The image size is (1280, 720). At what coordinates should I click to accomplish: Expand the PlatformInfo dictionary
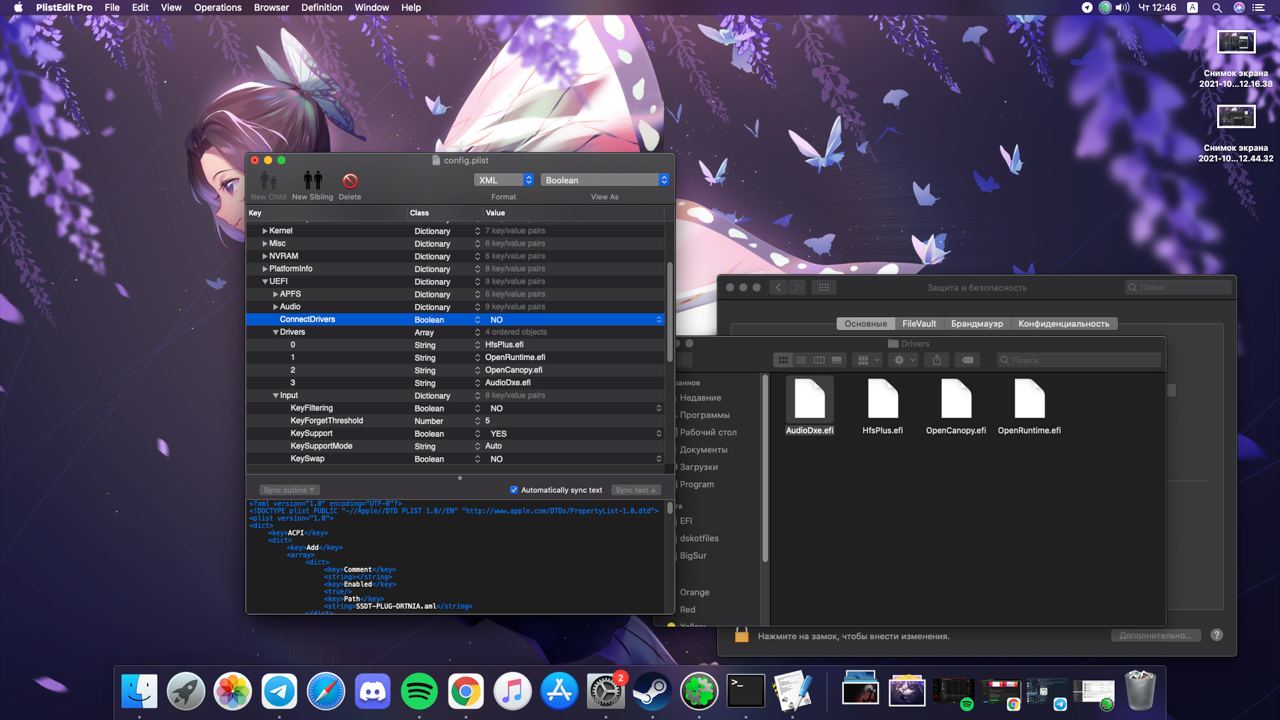click(x=265, y=269)
